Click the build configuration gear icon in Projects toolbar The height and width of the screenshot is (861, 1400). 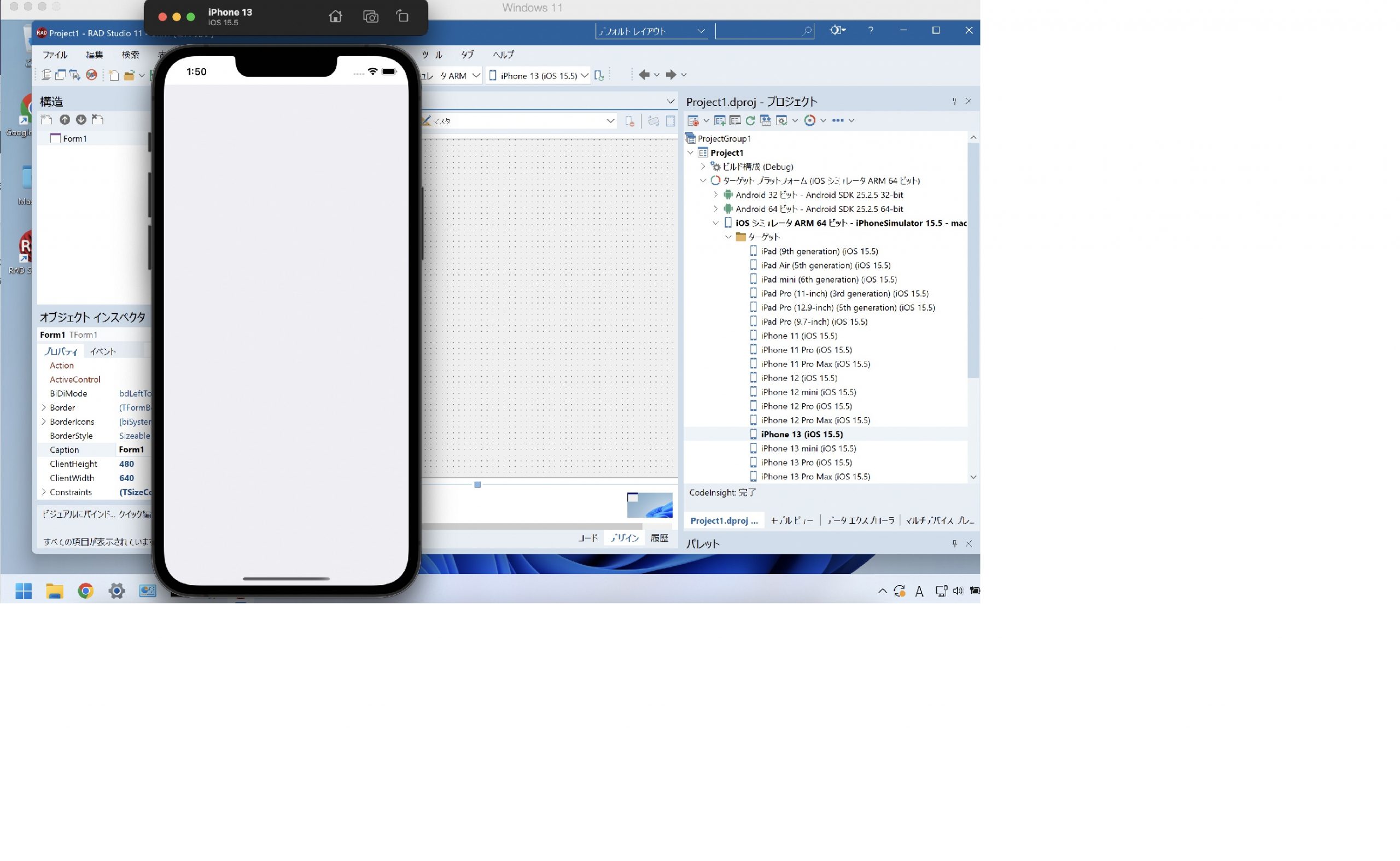(x=782, y=121)
